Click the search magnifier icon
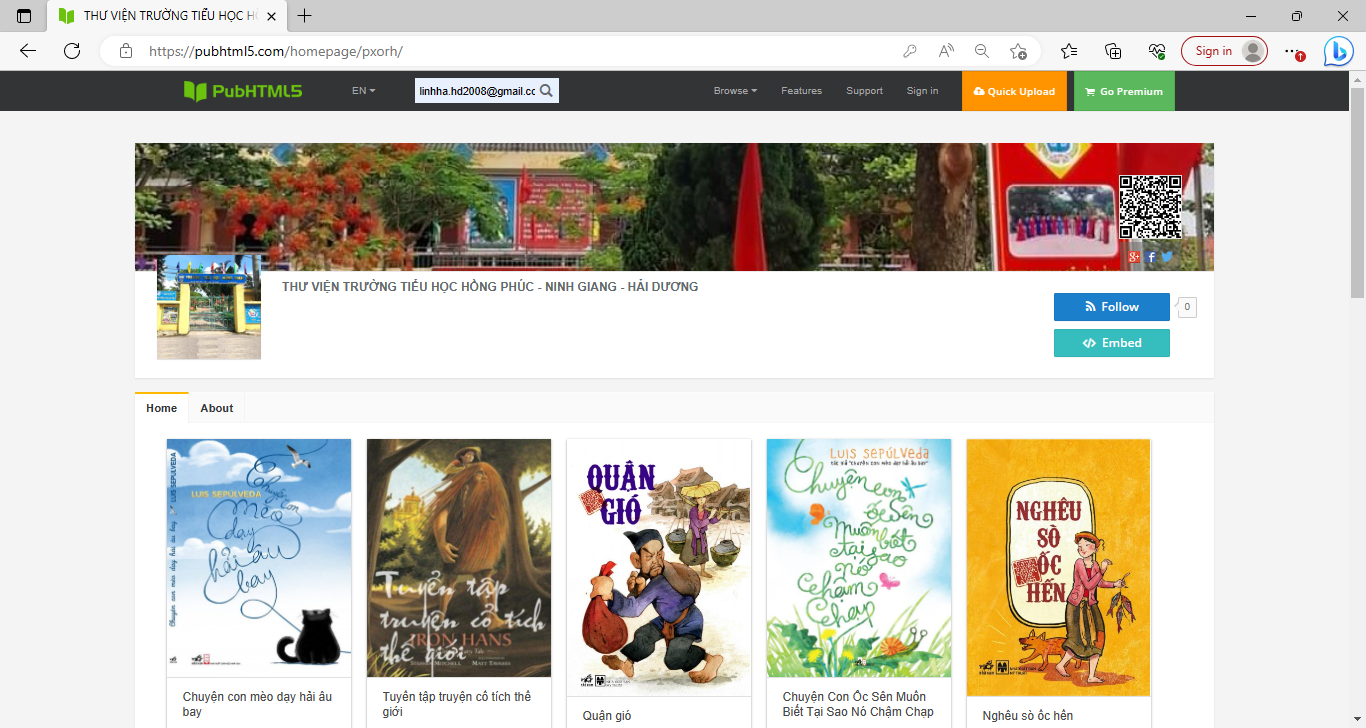 pyautogui.click(x=547, y=91)
